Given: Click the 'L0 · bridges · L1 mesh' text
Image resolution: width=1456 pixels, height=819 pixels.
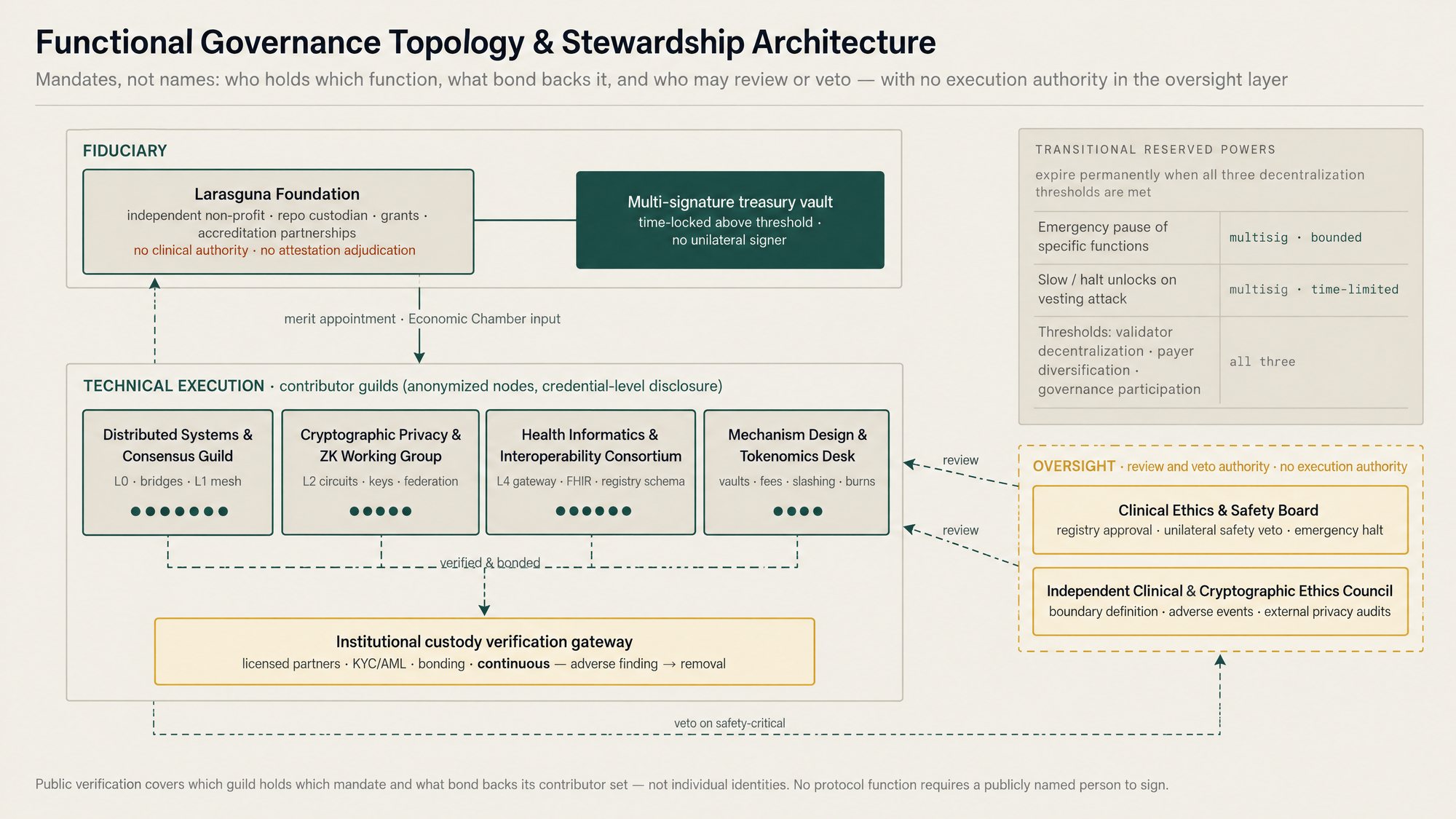Looking at the screenshot, I should pos(178,481).
